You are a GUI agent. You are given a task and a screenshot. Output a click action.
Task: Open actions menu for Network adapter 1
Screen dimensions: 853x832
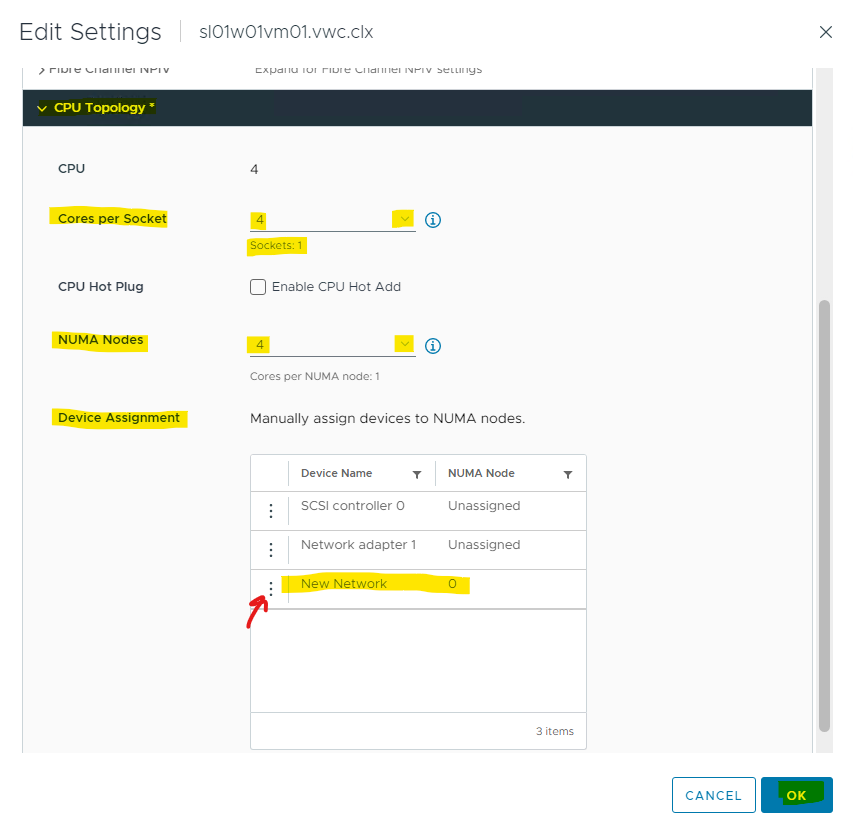click(x=270, y=550)
